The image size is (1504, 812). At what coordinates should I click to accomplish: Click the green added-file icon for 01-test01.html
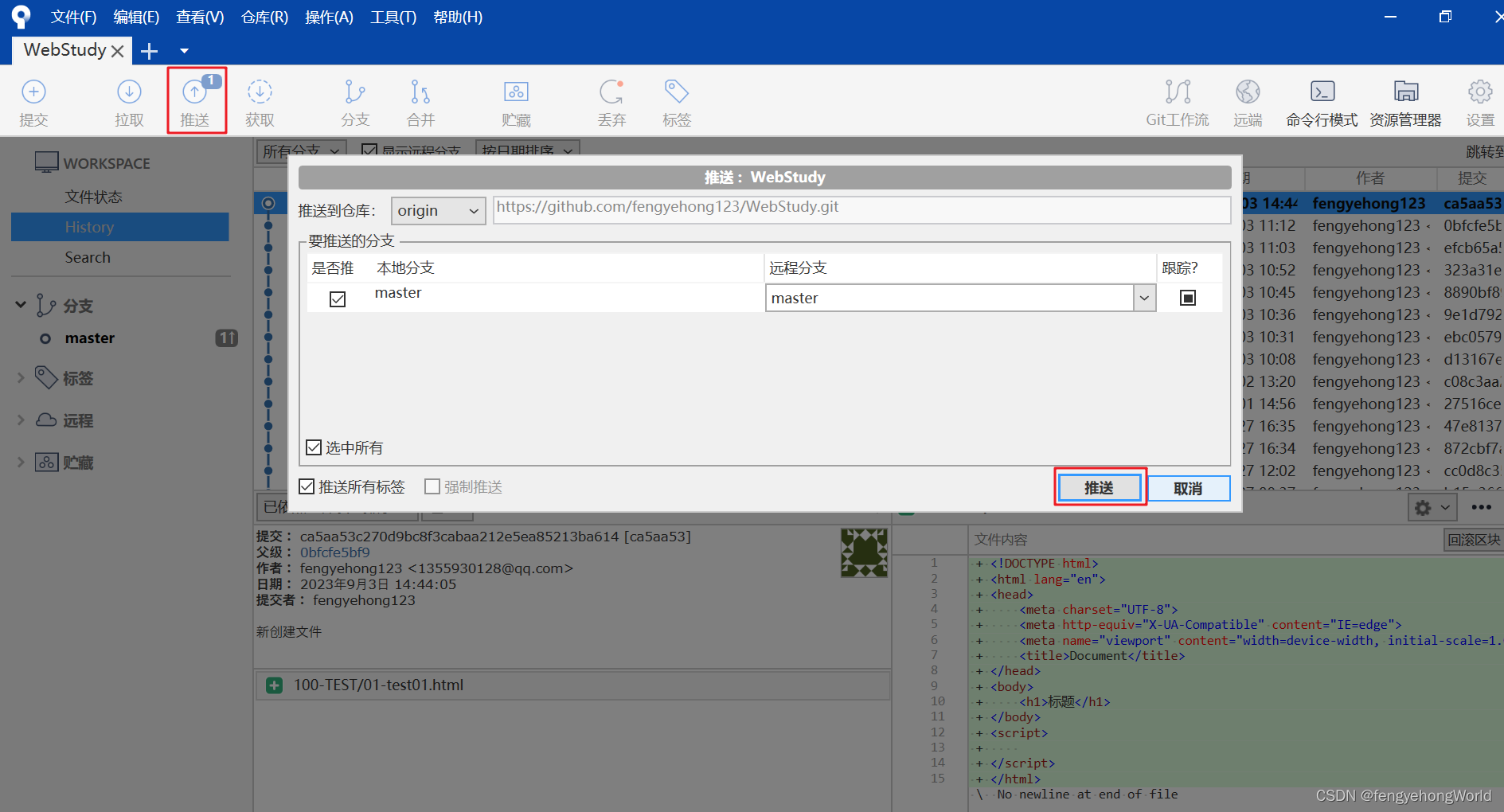coord(274,685)
